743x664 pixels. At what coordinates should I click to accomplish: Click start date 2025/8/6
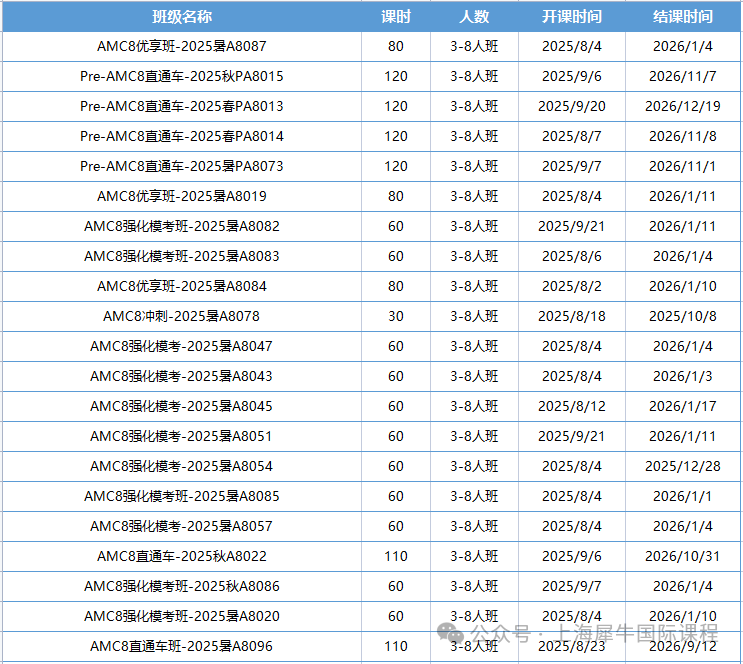[x=571, y=256]
